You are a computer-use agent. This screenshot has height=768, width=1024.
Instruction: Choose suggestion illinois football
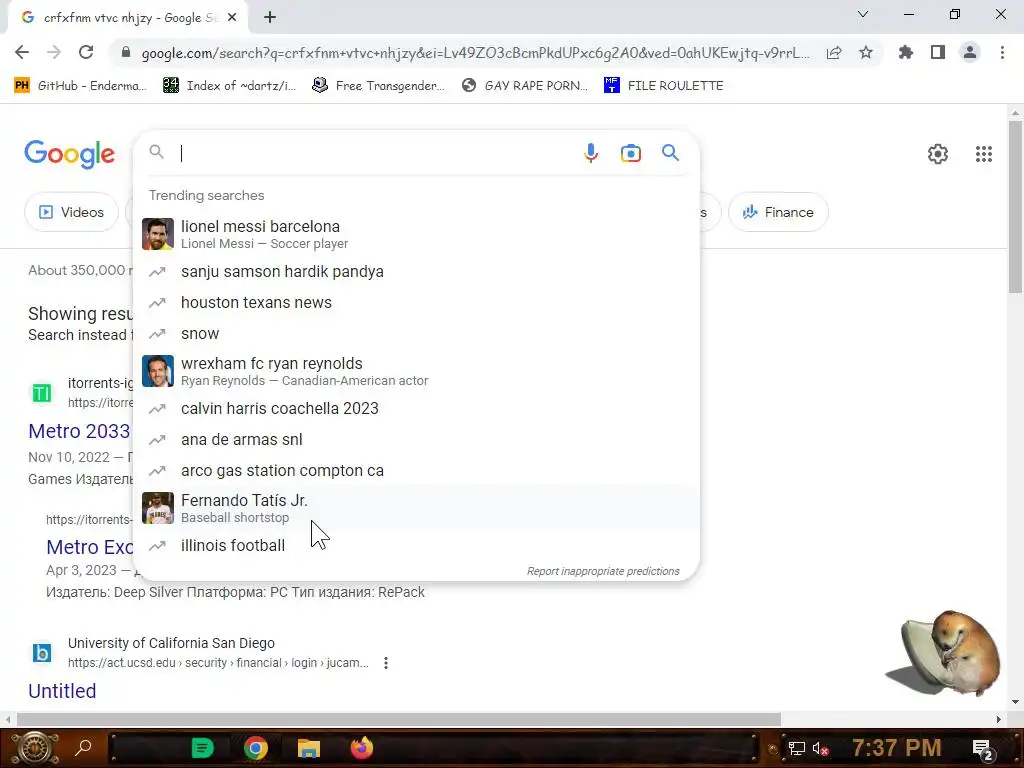[416, 545]
